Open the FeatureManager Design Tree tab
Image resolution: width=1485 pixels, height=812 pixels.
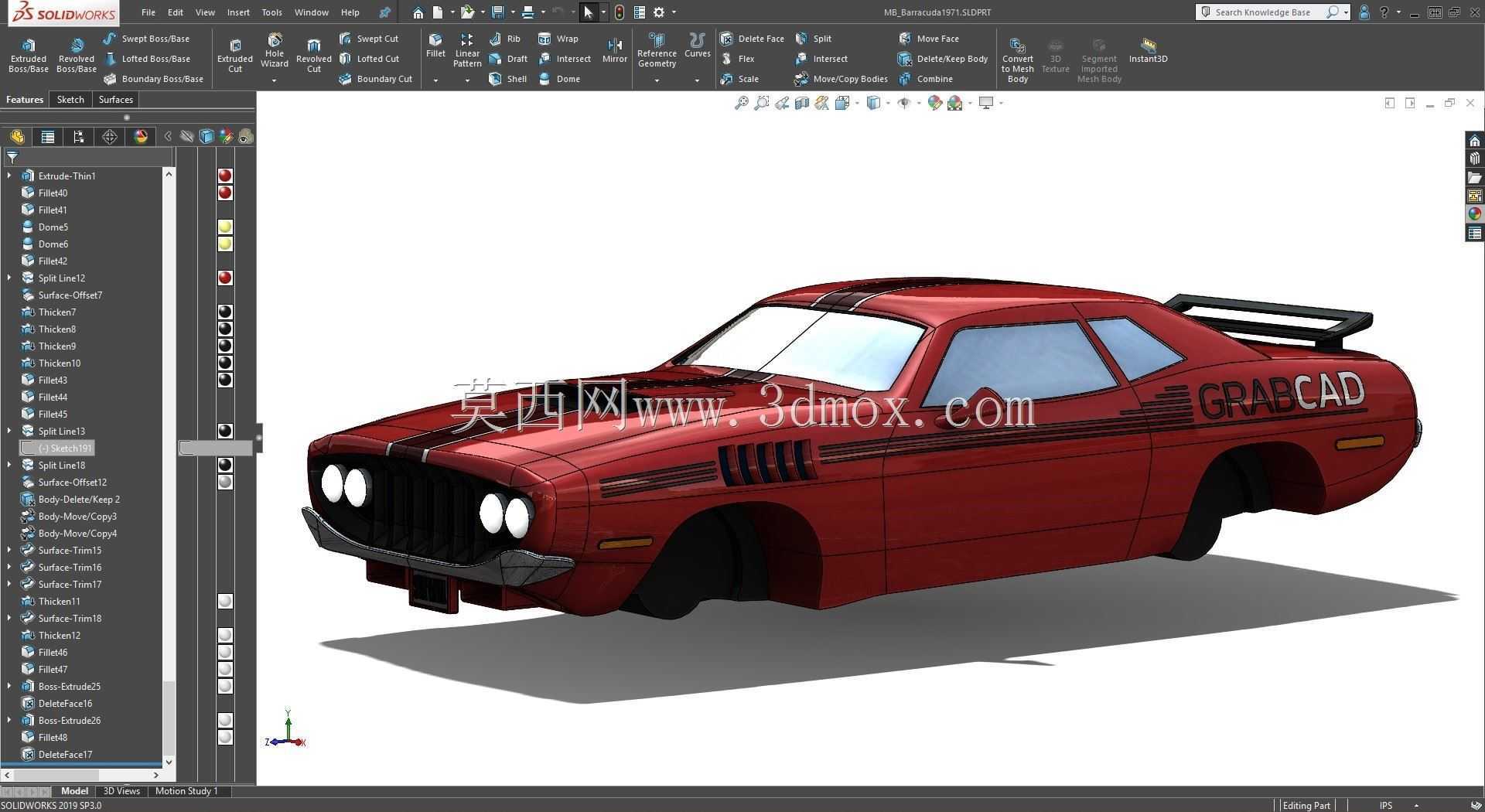[x=17, y=137]
